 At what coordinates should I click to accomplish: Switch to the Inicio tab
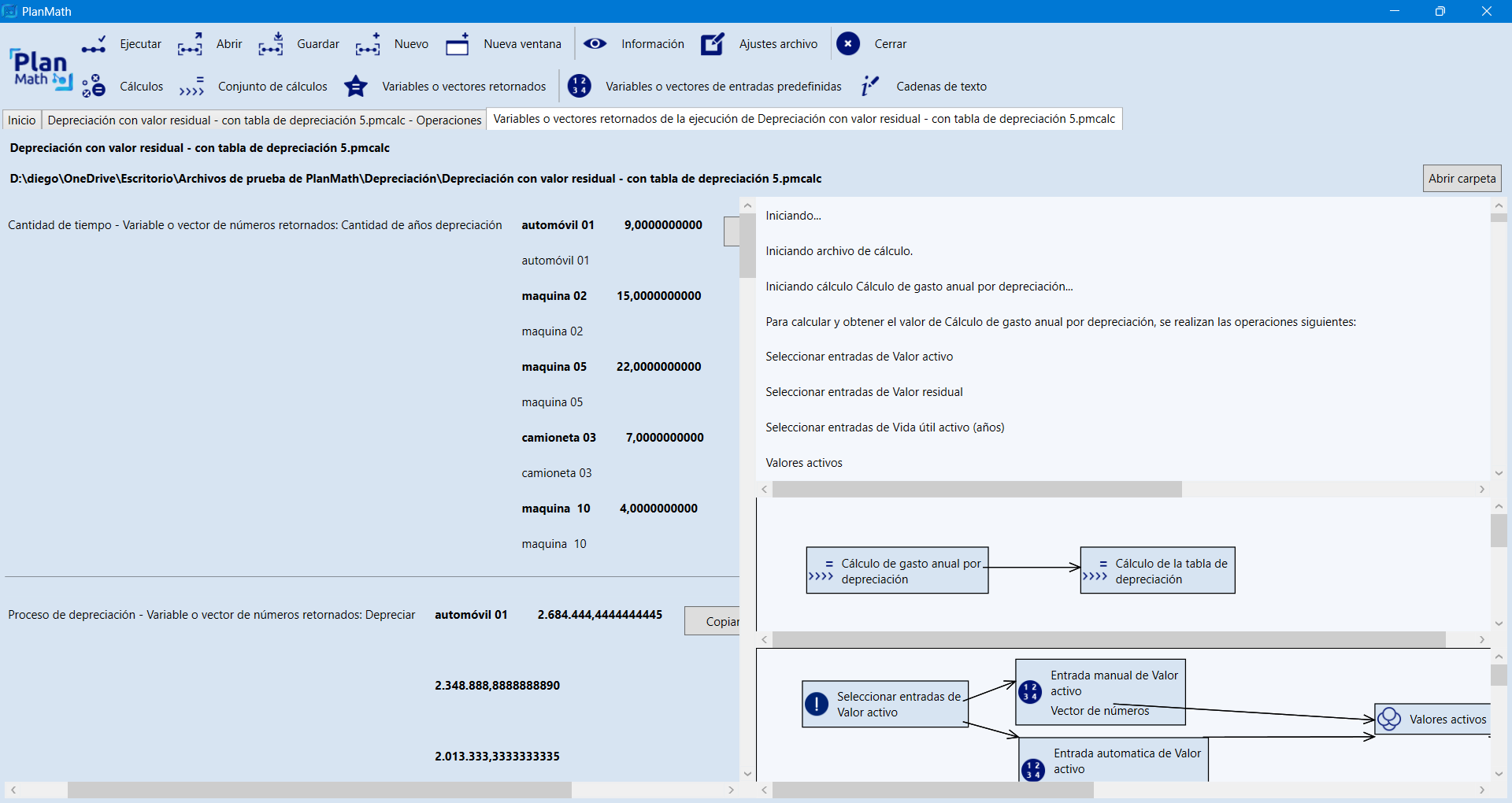tap(22, 120)
